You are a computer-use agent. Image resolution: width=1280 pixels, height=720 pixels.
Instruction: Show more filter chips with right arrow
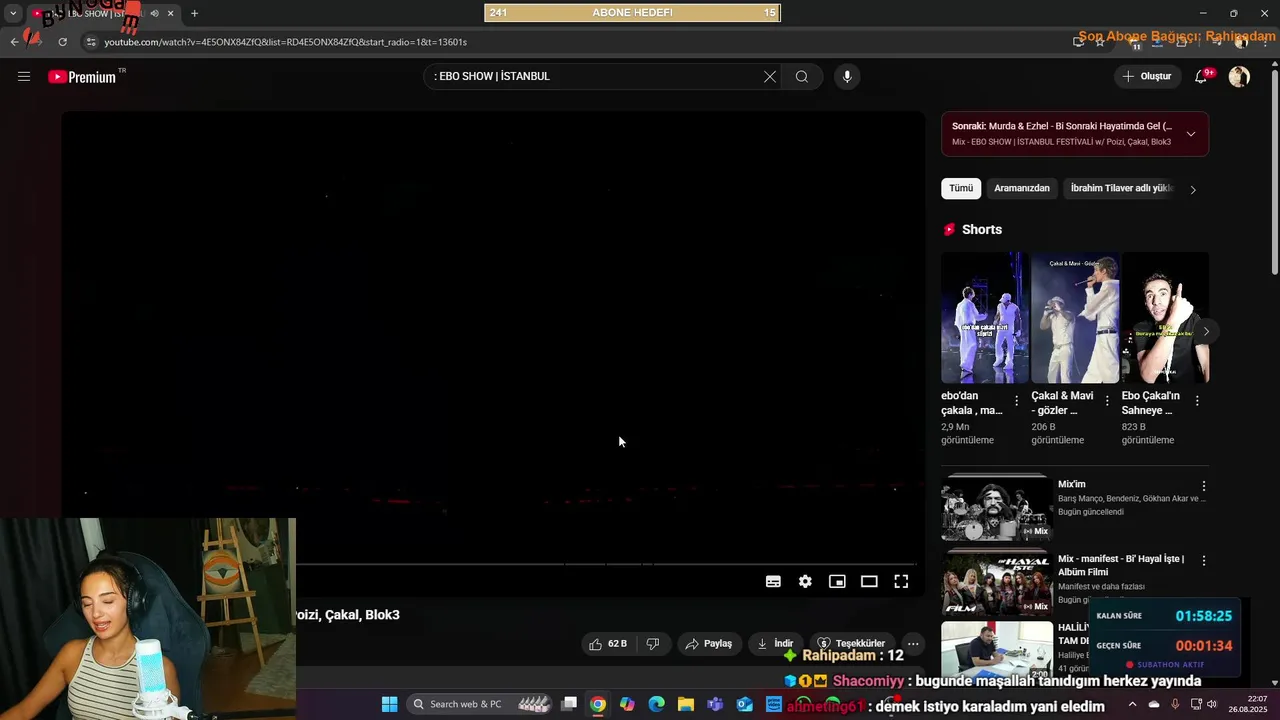(x=1192, y=189)
